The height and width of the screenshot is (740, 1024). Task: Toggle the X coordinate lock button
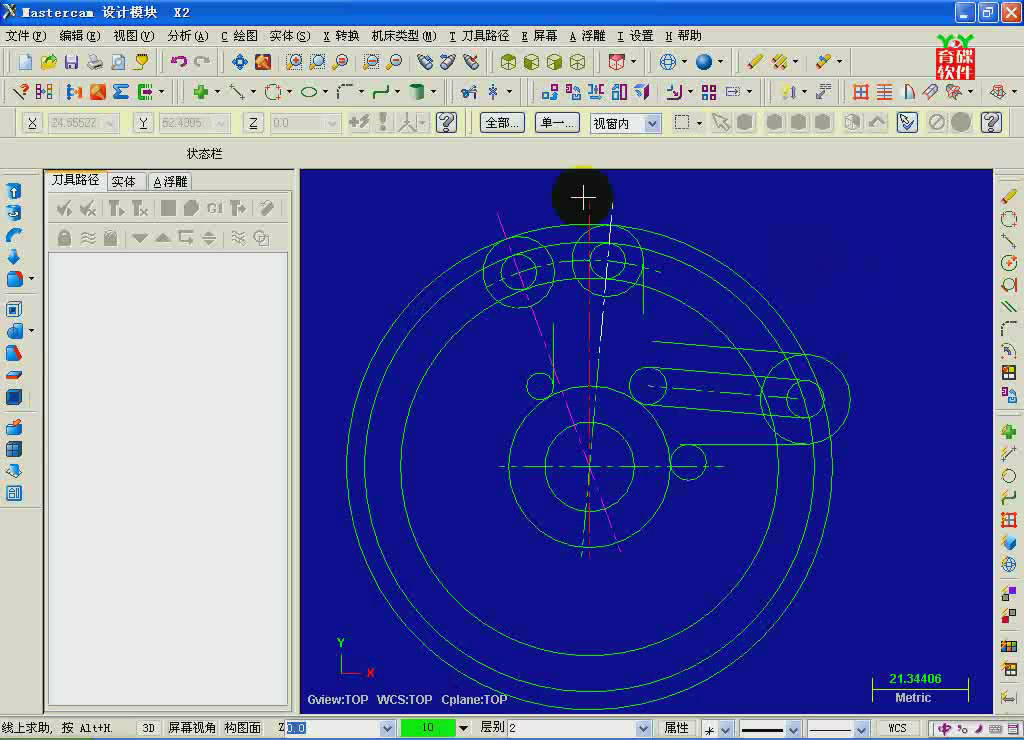click(32, 123)
